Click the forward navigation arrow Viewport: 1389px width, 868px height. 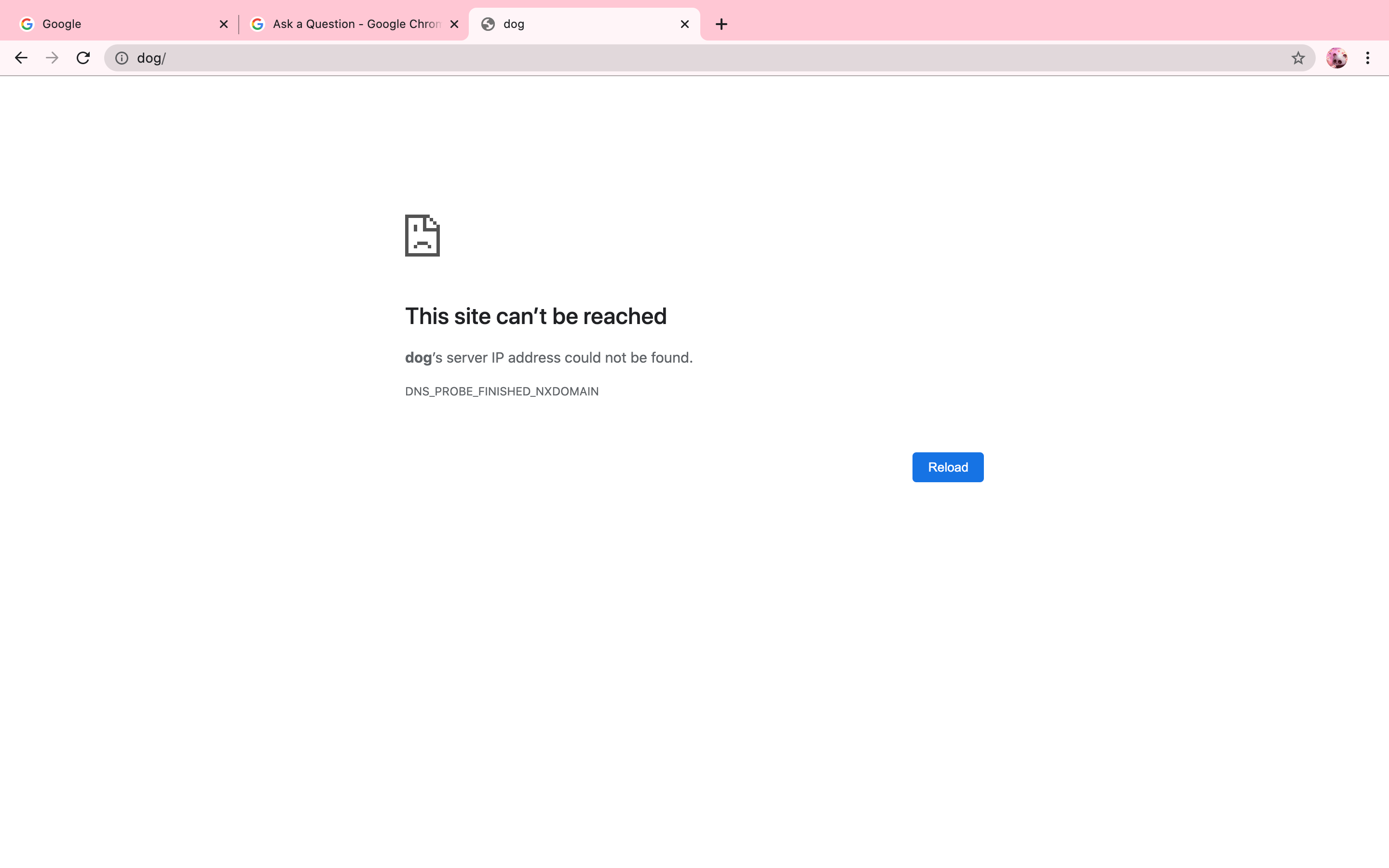coord(52,58)
